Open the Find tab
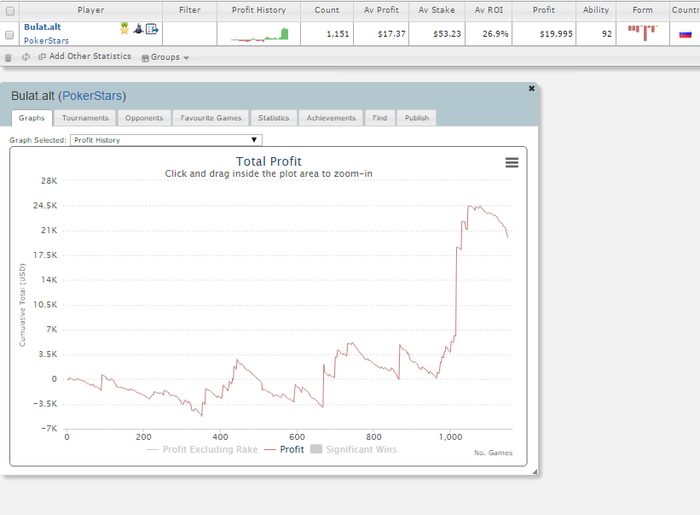This screenshot has height=515, width=700. (x=380, y=118)
